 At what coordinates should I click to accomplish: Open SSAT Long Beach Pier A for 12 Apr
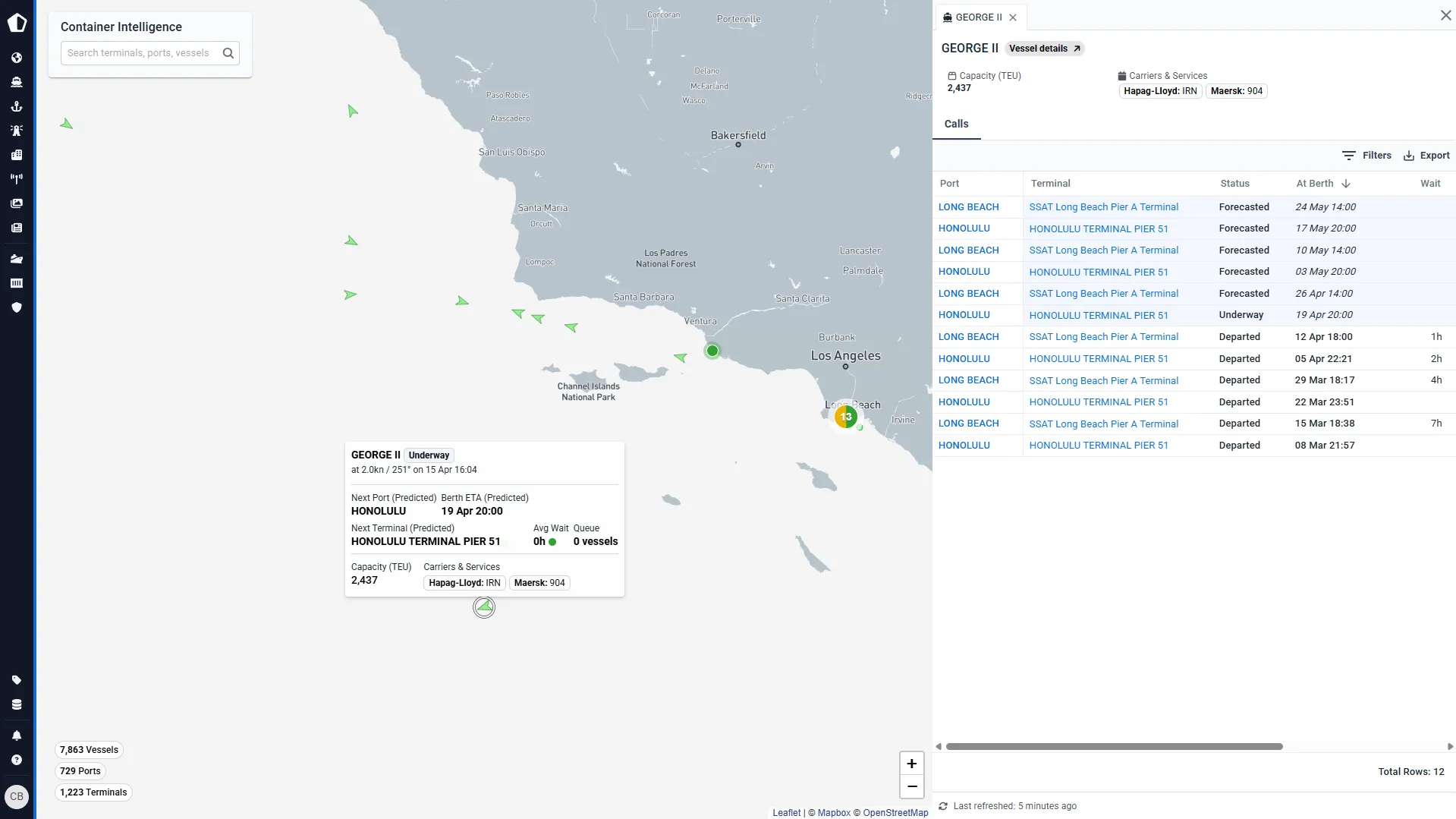[1103, 337]
